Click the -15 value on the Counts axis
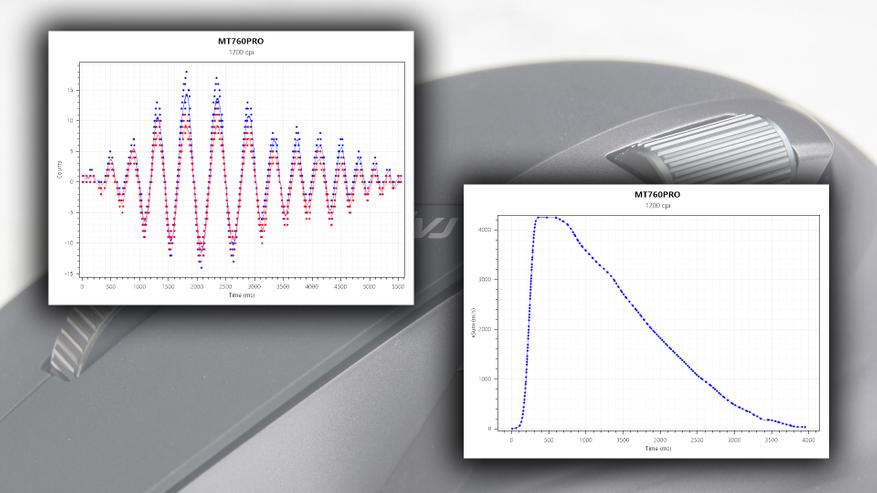Image resolution: width=877 pixels, height=493 pixels. (x=68, y=274)
